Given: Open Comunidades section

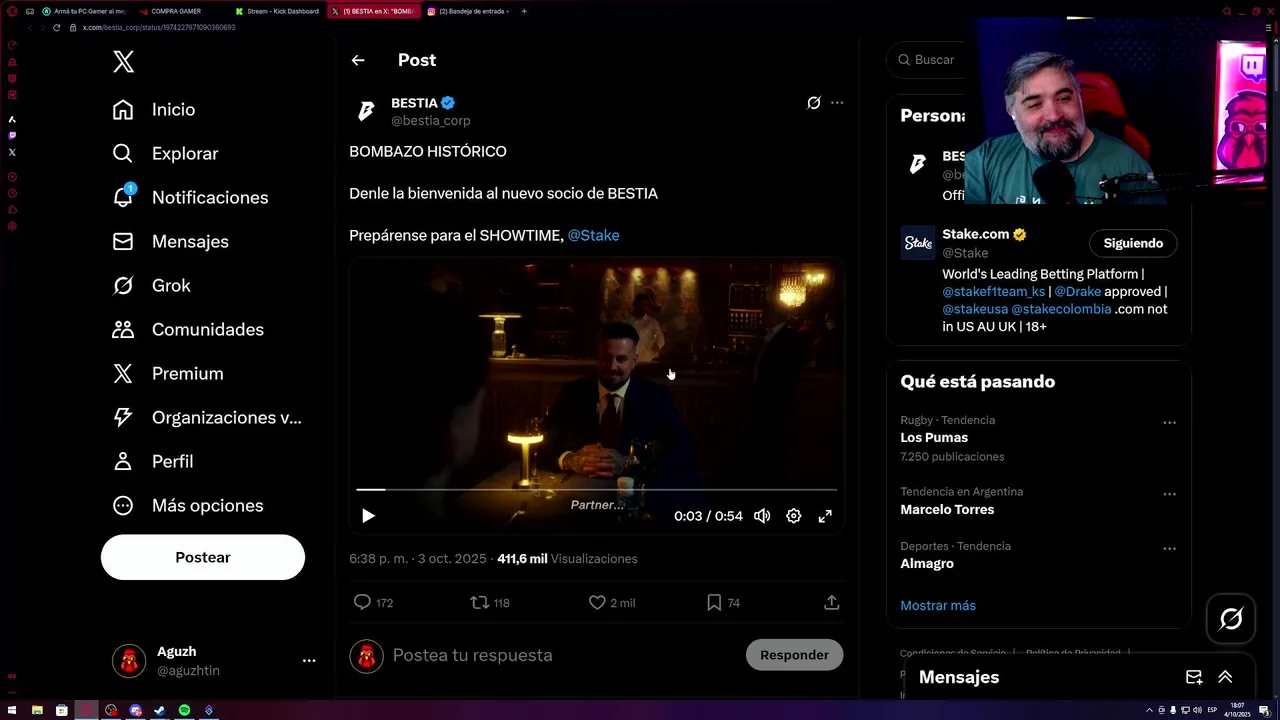Looking at the screenshot, I should tap(188, 330).
